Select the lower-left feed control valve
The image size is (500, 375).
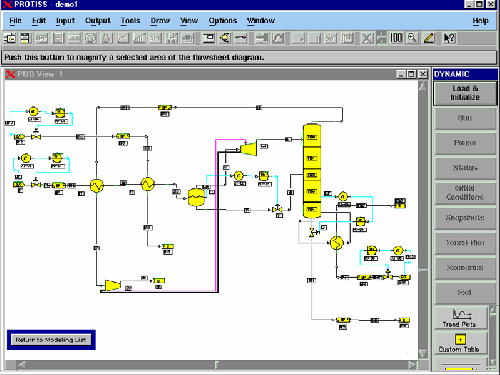(x=35, y=184)
